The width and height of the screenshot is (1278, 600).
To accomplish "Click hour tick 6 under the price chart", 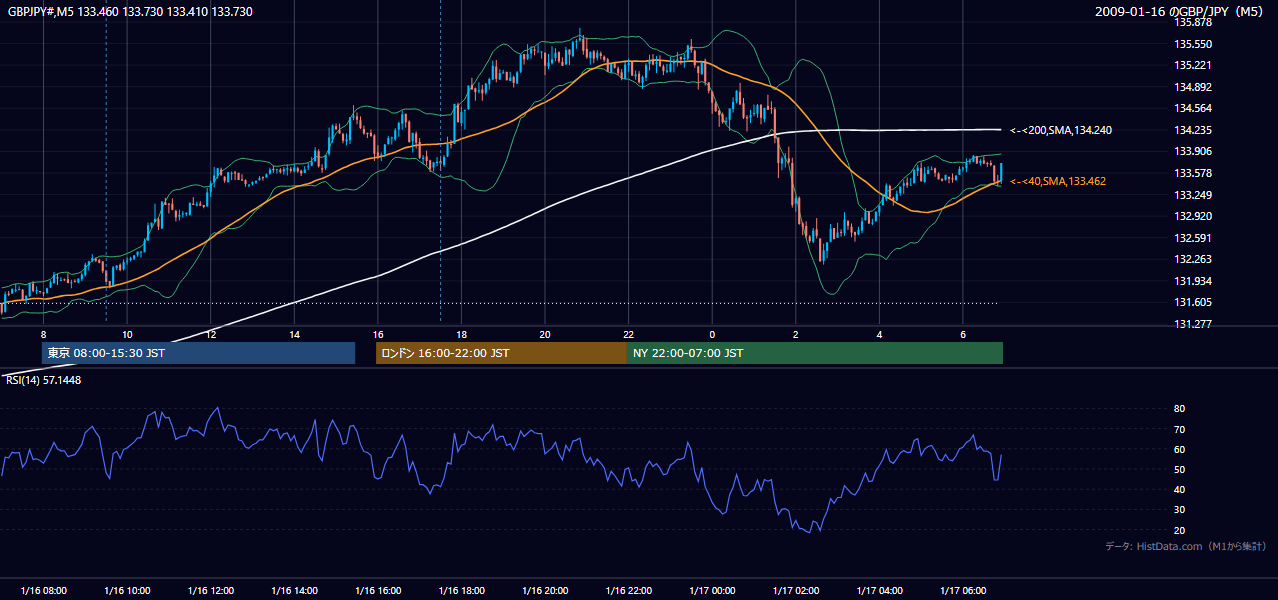I will 963,335.
